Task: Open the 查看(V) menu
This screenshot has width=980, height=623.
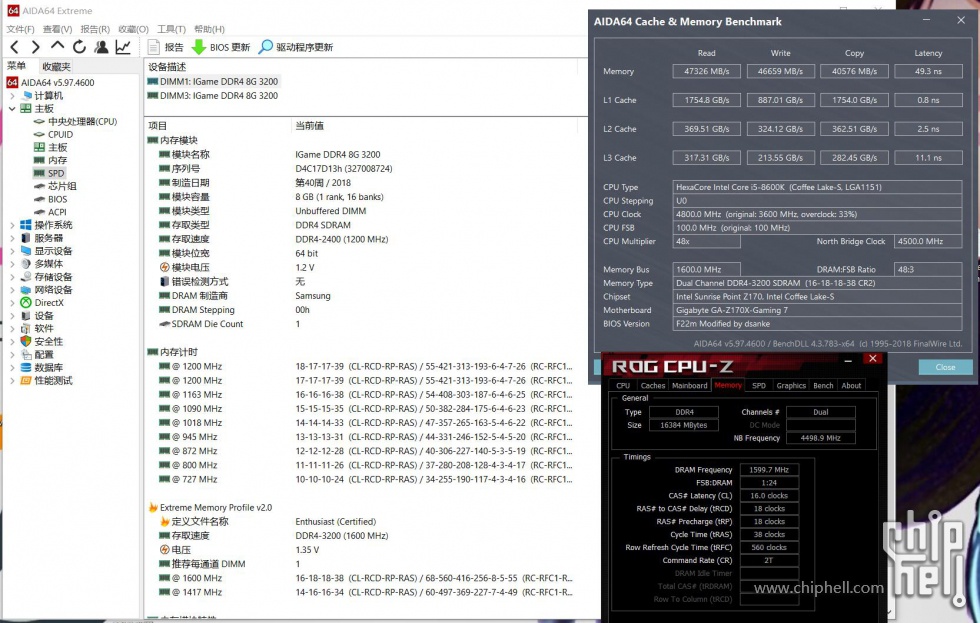Action: coord(58,29)
